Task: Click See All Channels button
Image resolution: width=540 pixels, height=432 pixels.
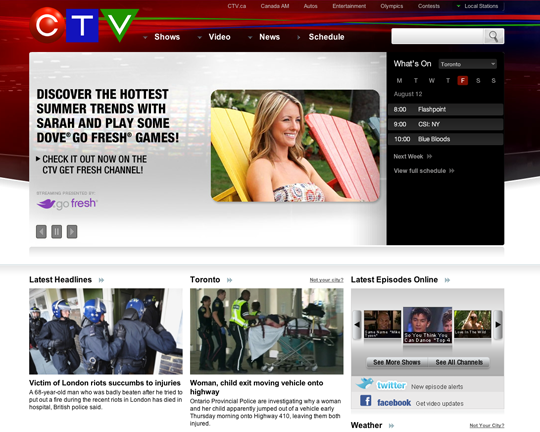Action: click(459, 362)
